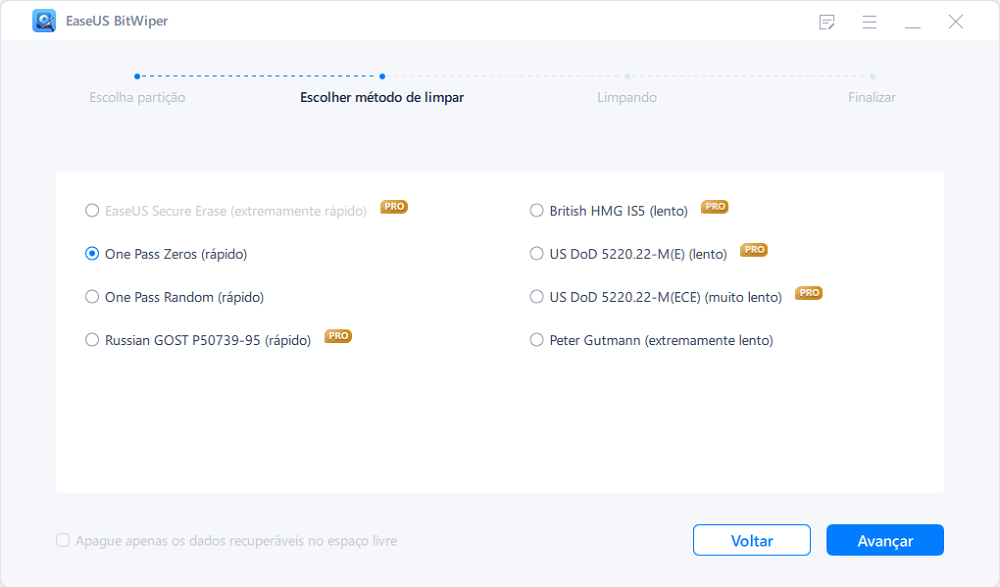
Task: Select Russian GOST P50739-95 radio option
Action: pos(93,340)
